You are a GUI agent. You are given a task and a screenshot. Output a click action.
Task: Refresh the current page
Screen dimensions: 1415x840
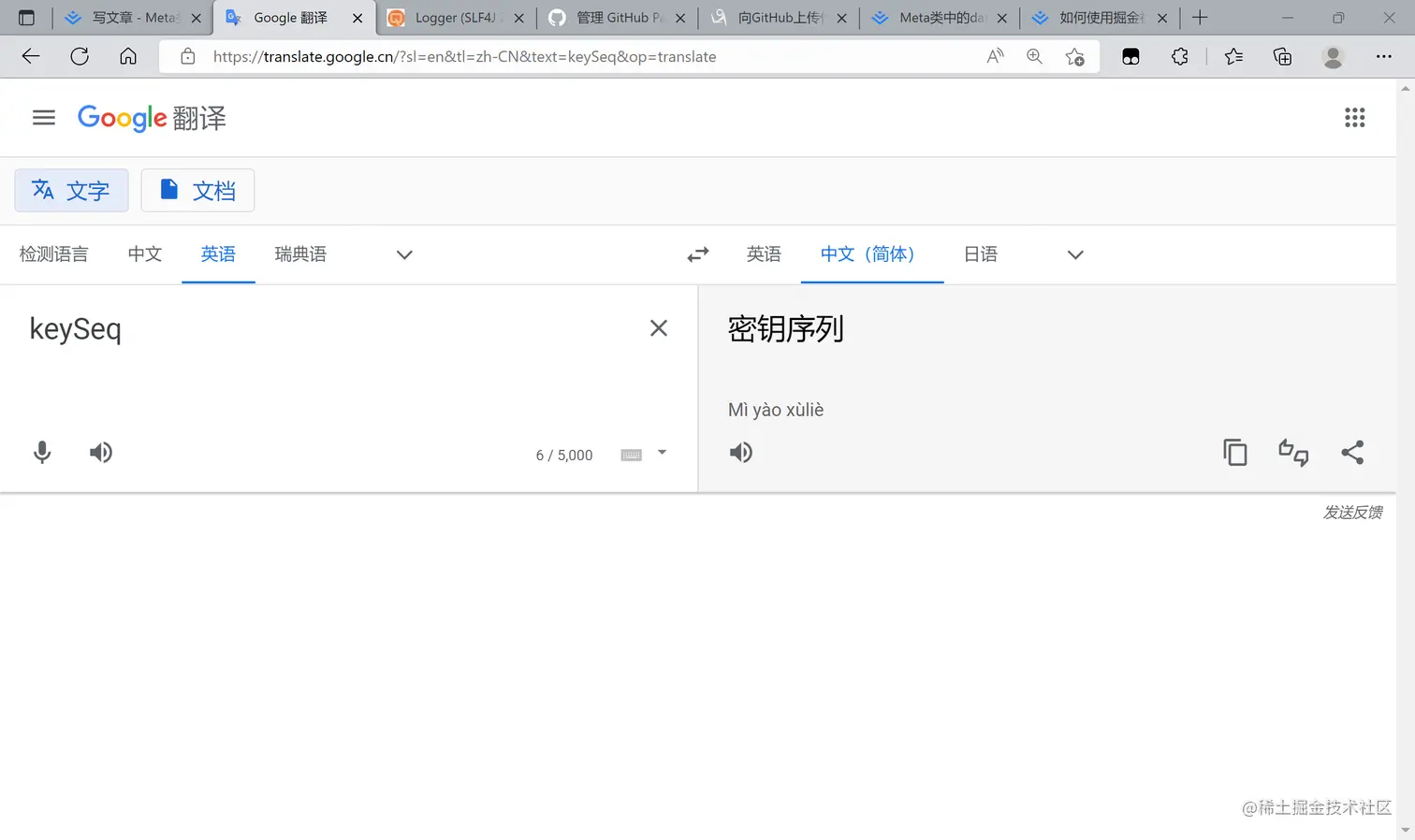[80, 57]
